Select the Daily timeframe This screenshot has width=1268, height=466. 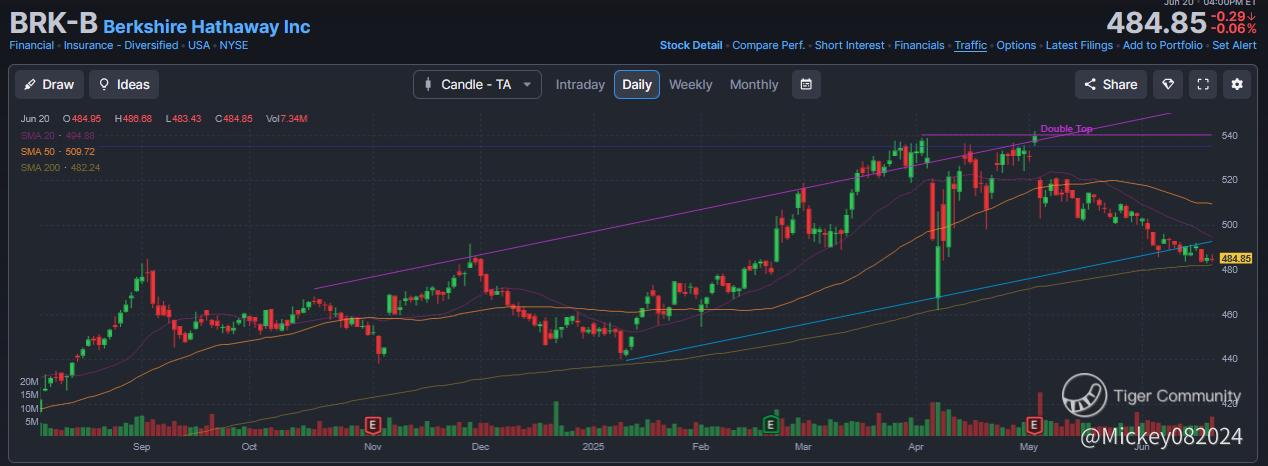pyautogui.click(x=637, y=84)
